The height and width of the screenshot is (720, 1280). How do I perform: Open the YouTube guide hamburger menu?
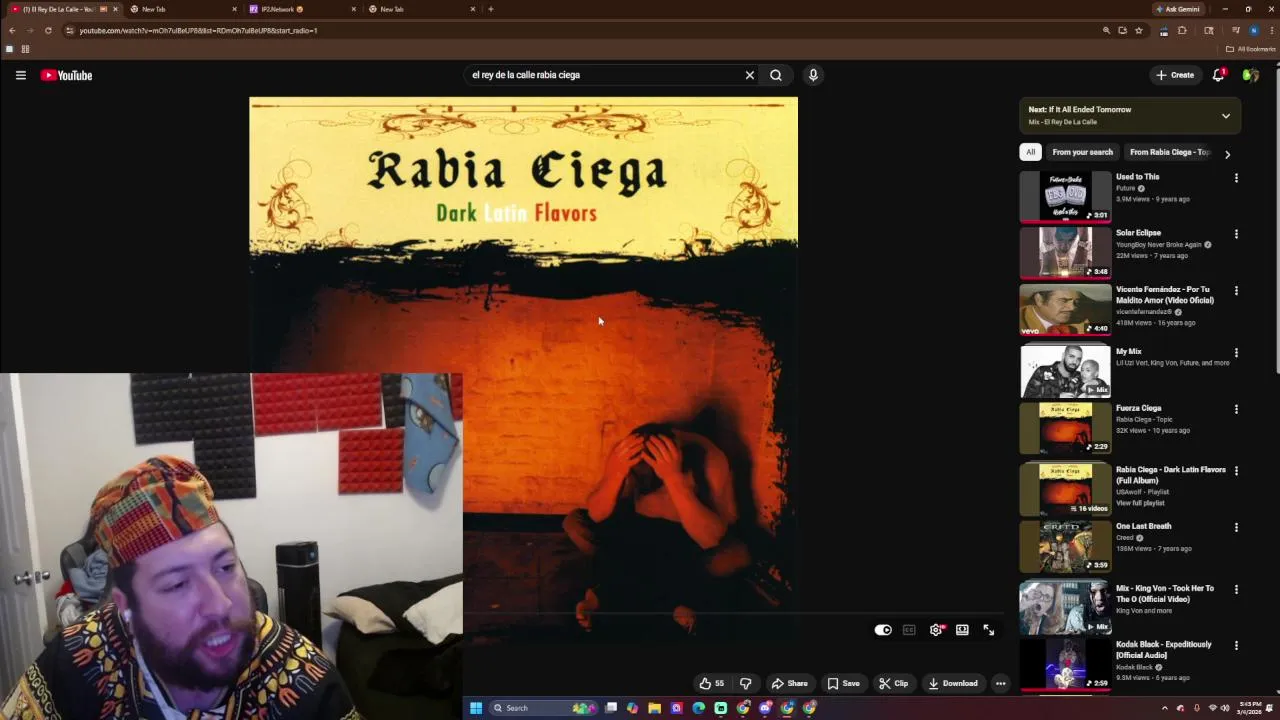(x=20, y=75)
